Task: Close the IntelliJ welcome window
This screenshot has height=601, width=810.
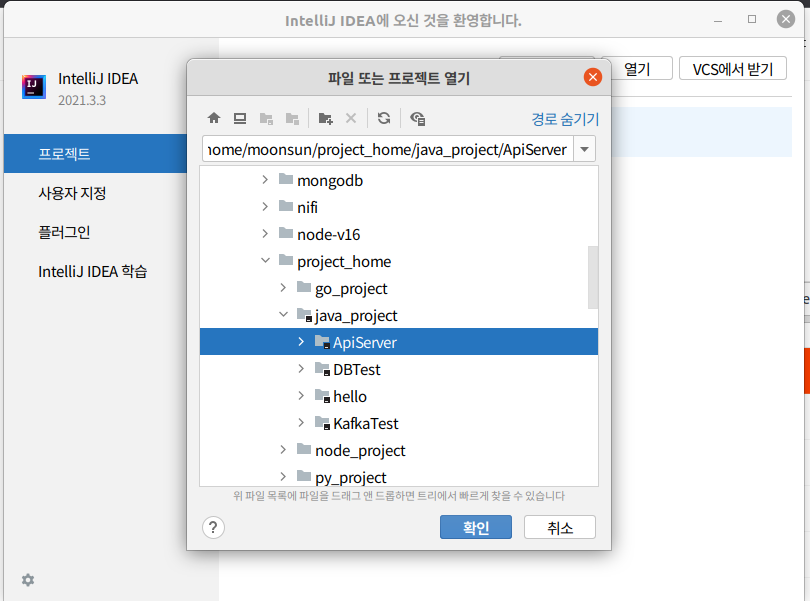Action: [786, 19]
